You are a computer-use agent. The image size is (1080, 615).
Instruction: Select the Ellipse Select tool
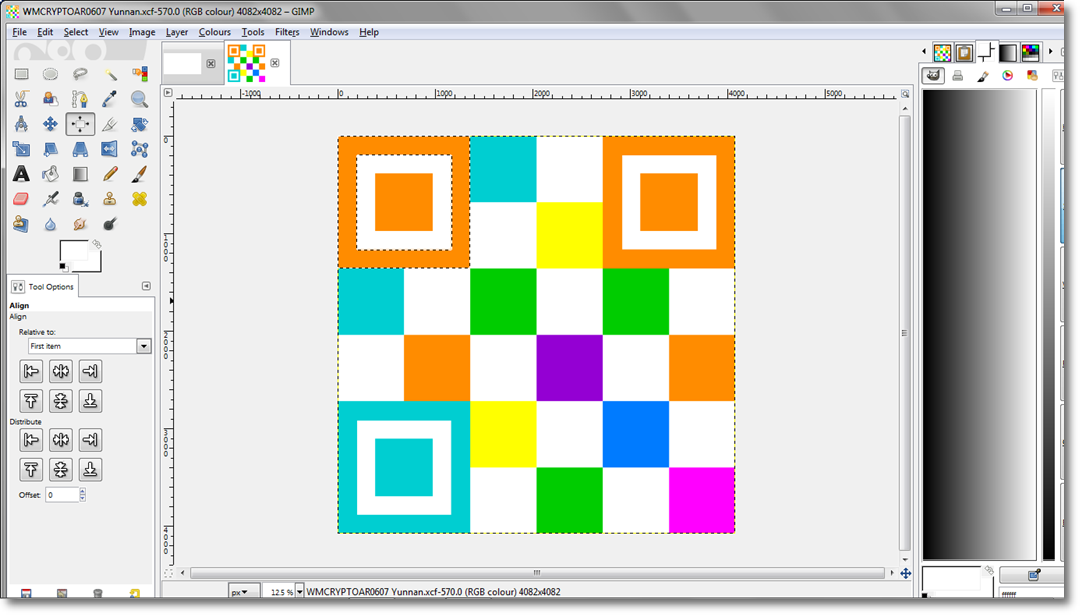coord(50,74)
